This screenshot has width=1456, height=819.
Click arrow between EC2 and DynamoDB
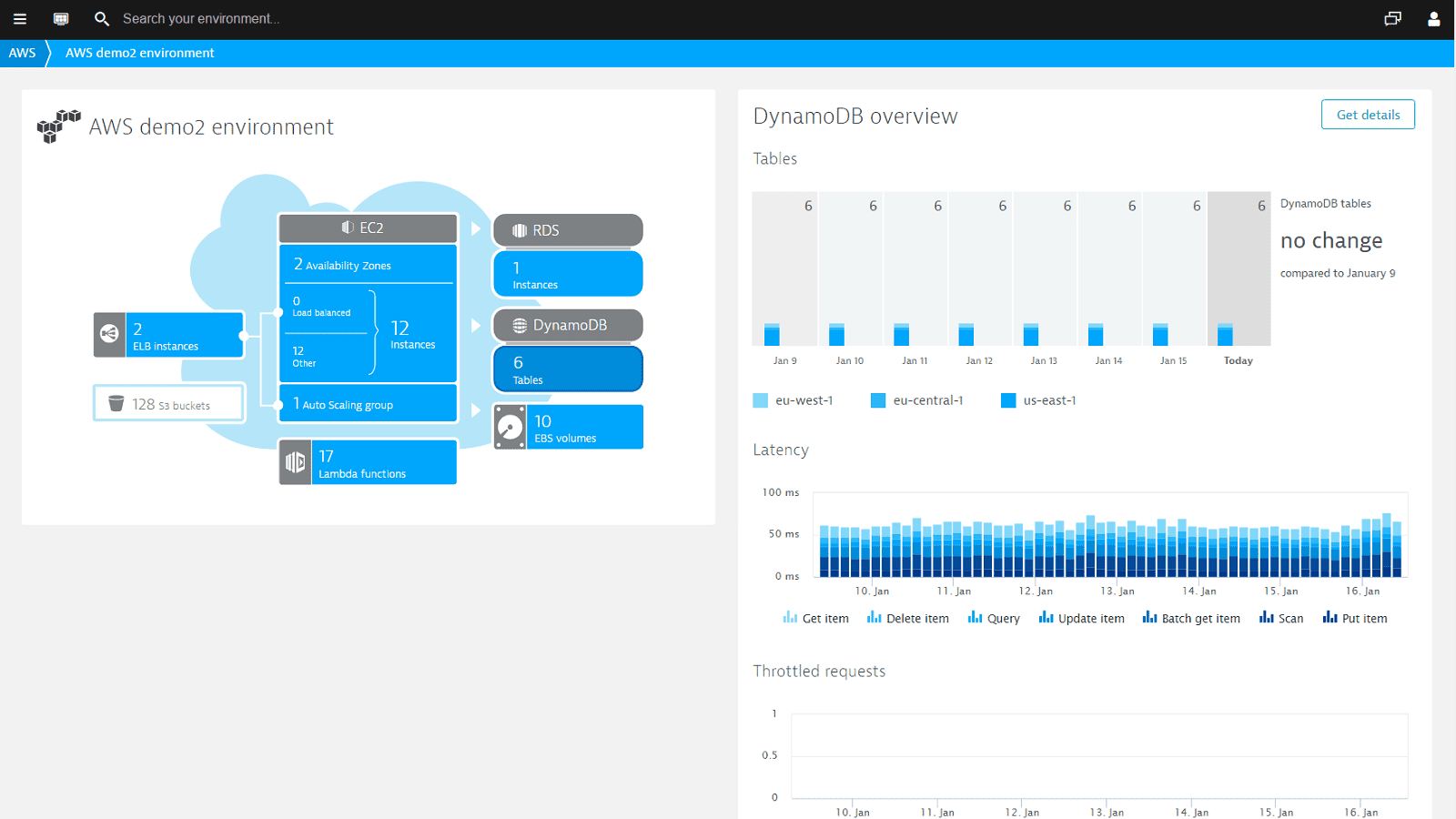(475, 325)
